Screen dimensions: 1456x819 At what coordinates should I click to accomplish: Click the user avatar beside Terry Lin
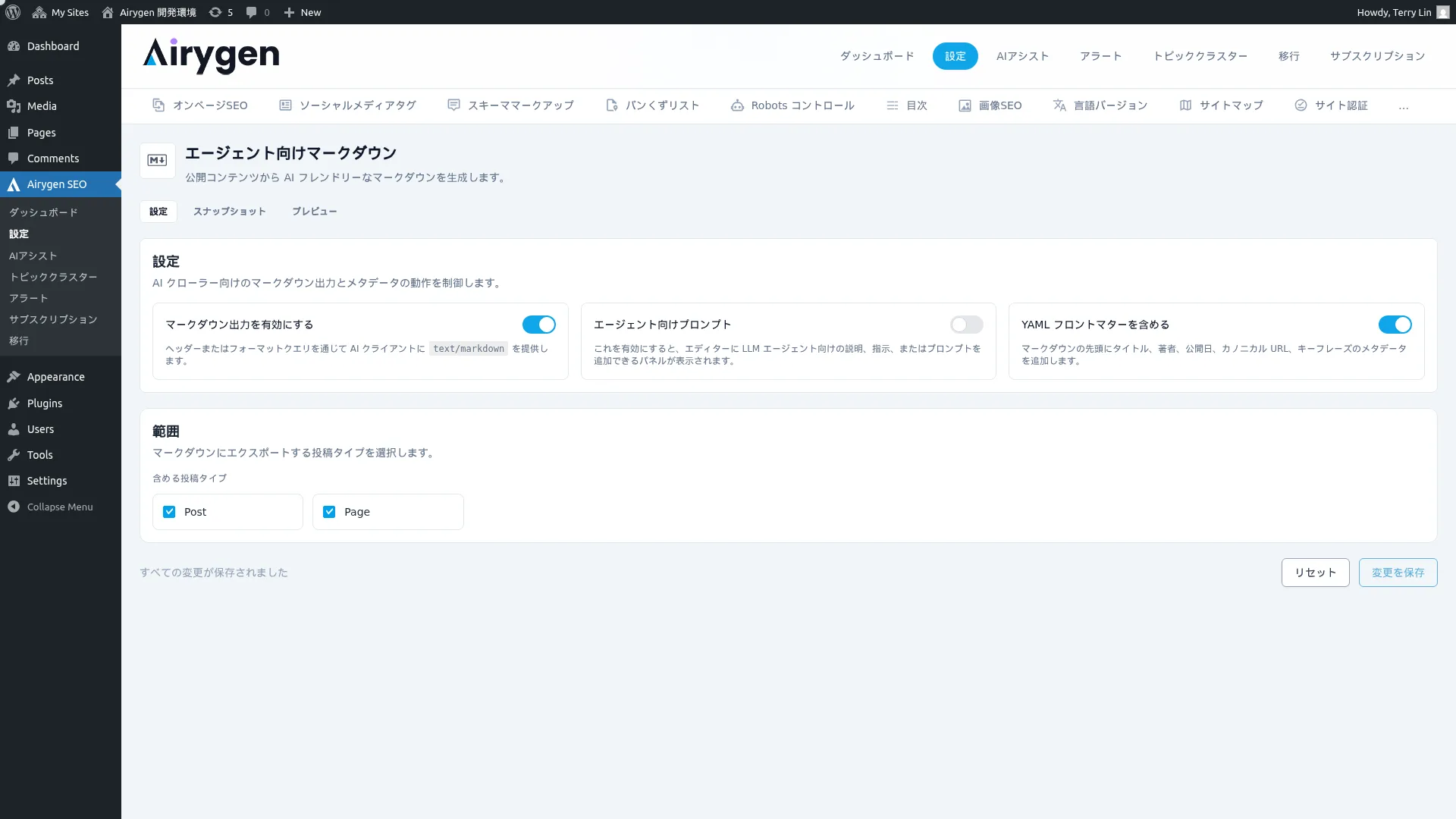pyautogui.click(x=1442, y=12)
